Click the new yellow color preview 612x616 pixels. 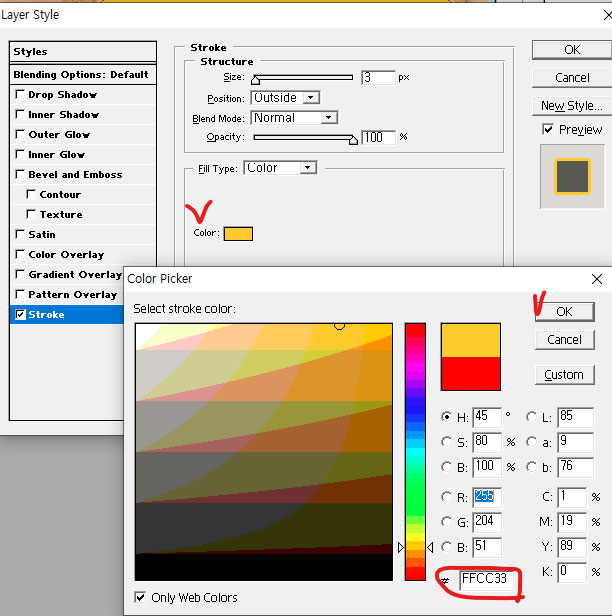pyautogui.click(x=471, y=340)
